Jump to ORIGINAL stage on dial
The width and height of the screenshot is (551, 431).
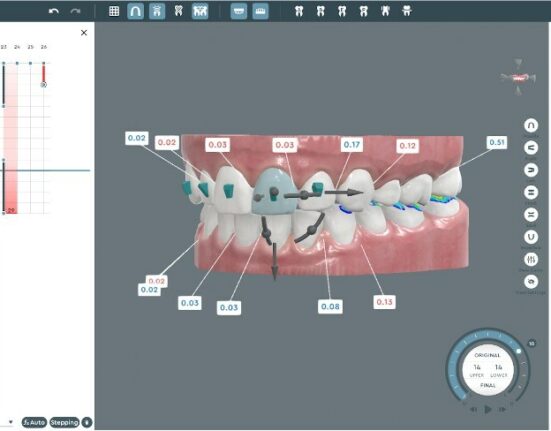[487, 355]
